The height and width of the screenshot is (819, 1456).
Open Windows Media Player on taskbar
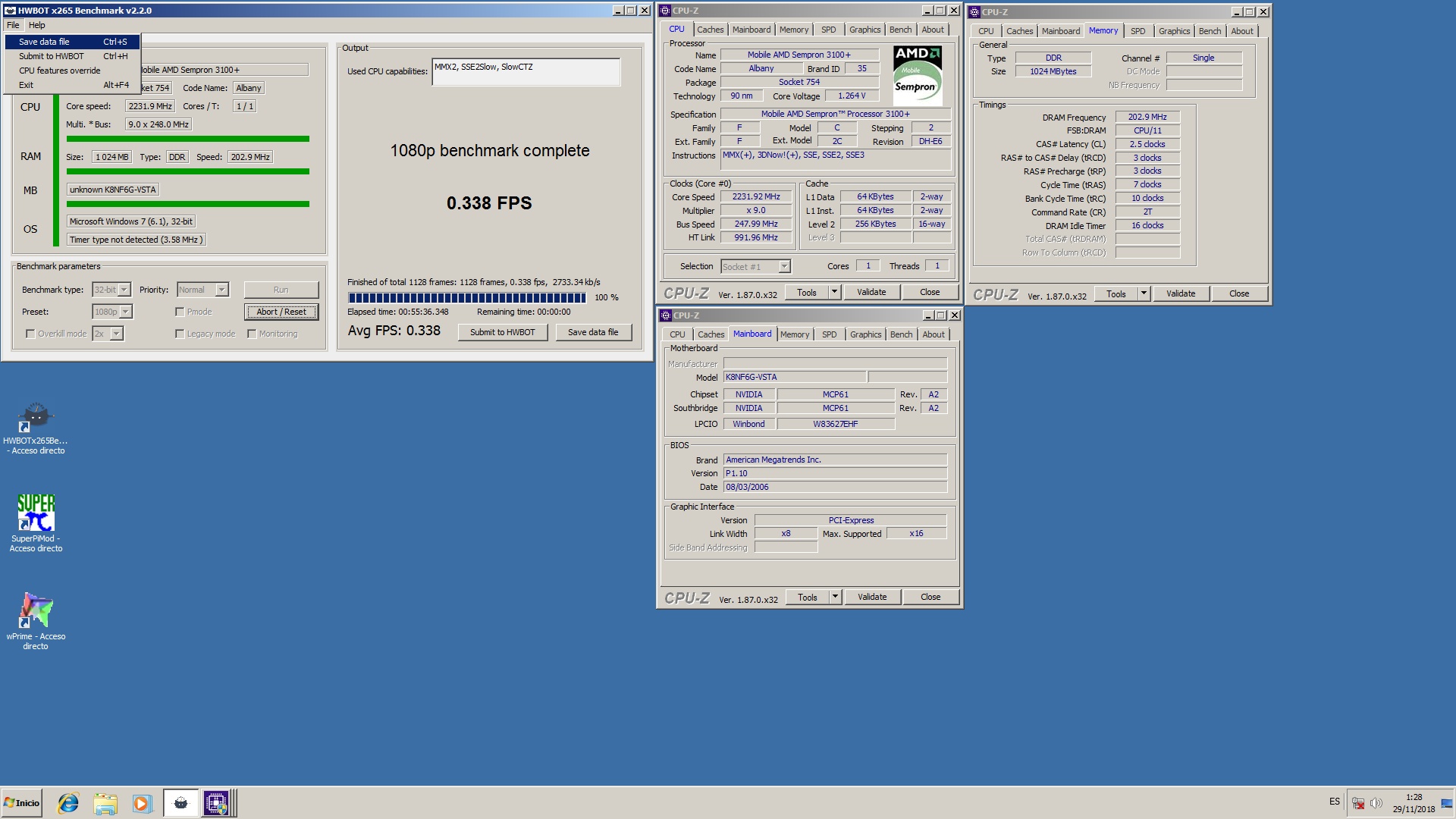click(x=142, y=803)
